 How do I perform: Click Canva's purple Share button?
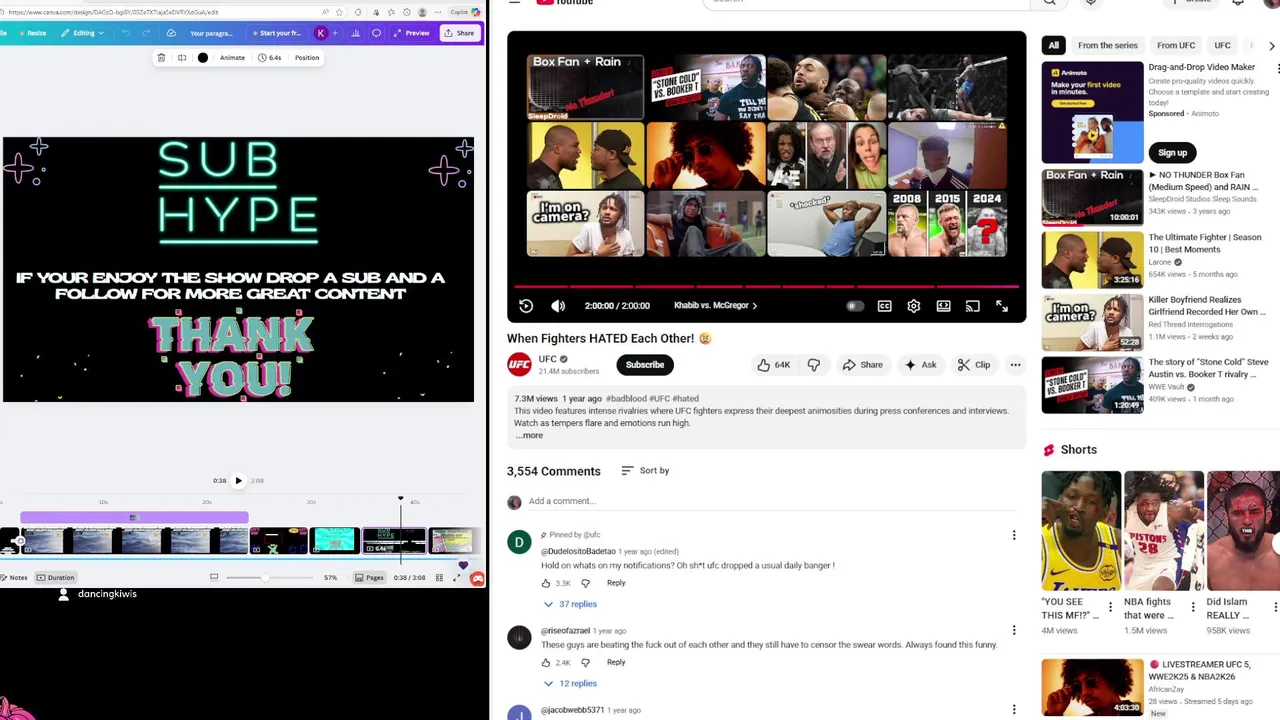pos(460,33)
